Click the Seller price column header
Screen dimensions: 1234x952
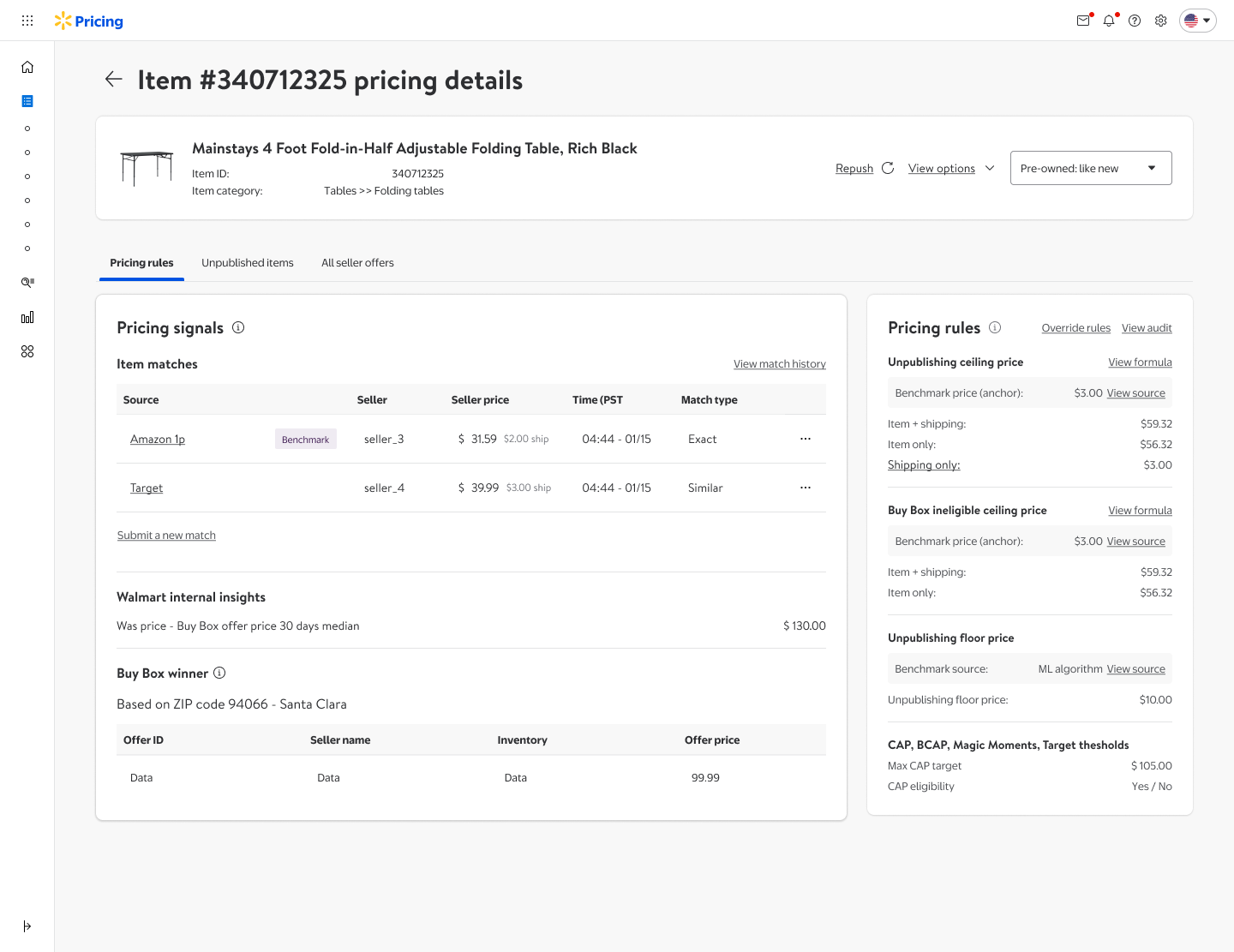pos(480,400)
